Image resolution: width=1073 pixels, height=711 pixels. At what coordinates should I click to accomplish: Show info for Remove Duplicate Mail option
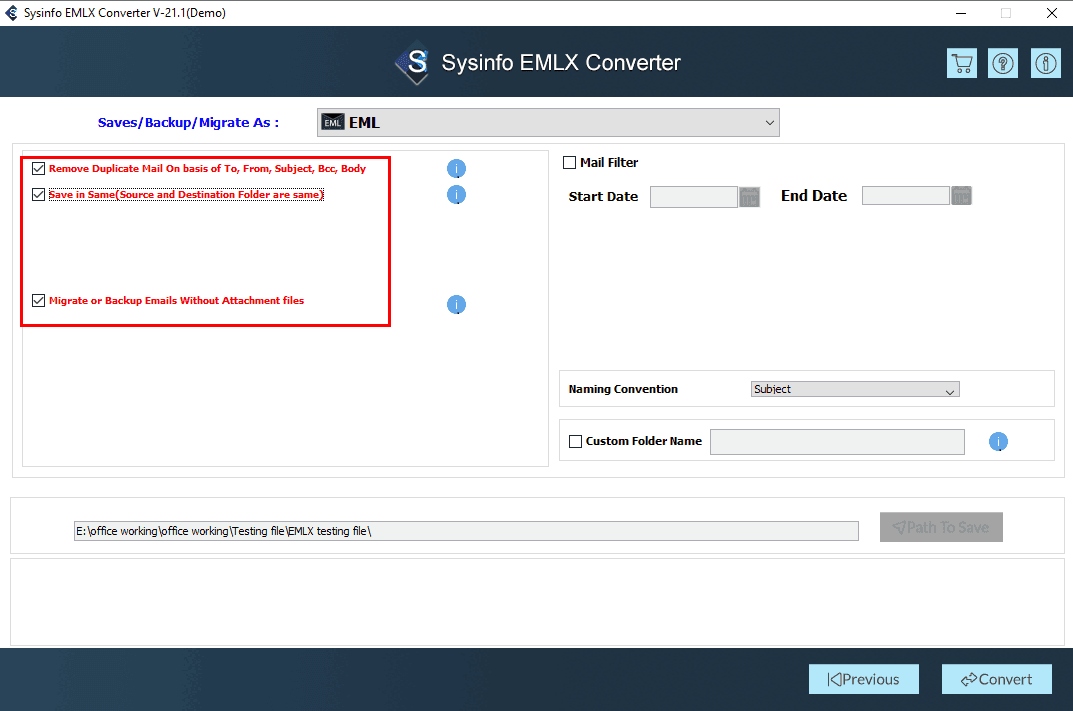456,168
